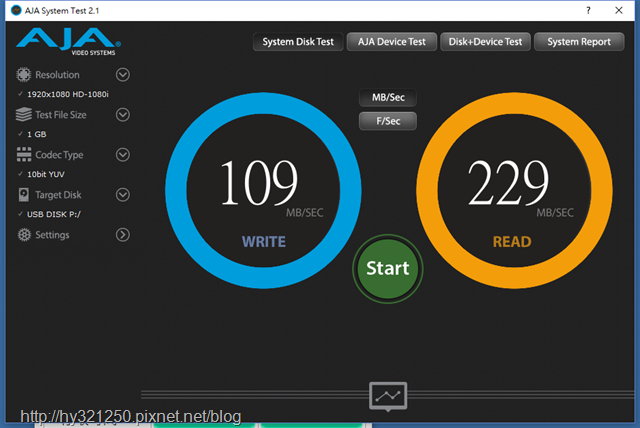Switch to System Disk Test tab

coord(298,42)
